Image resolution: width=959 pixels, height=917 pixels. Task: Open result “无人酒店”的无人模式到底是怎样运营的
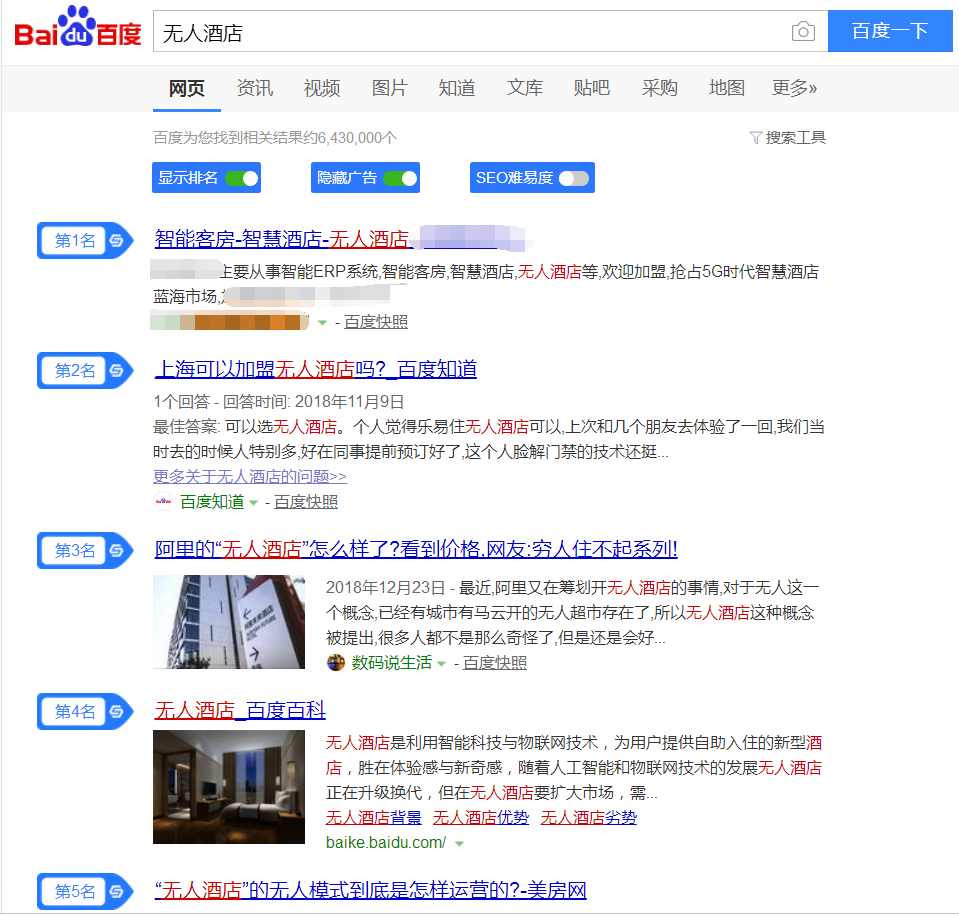pos(370,889)
